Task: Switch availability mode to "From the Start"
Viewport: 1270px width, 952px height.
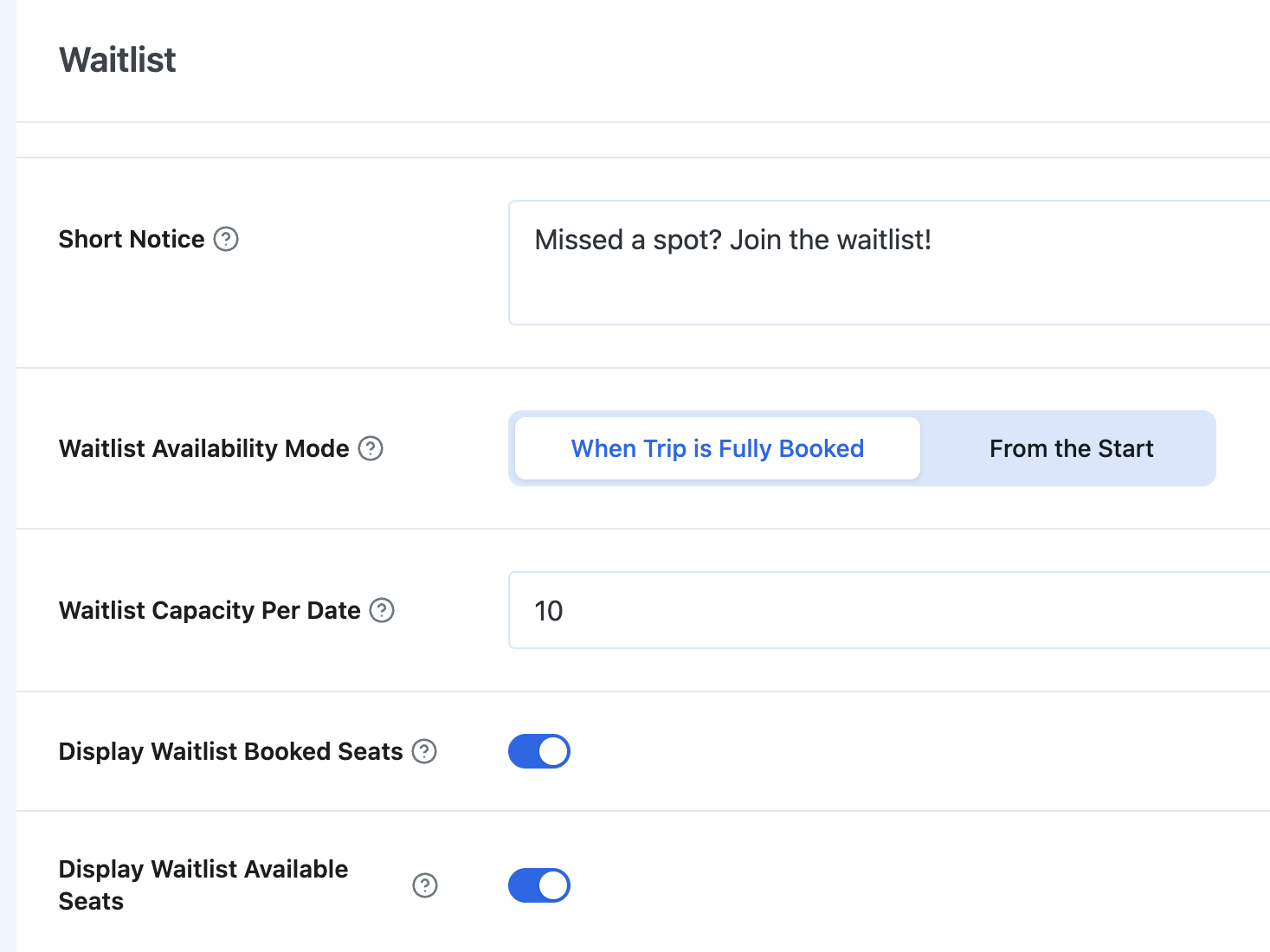Action: pos(1071,448)
